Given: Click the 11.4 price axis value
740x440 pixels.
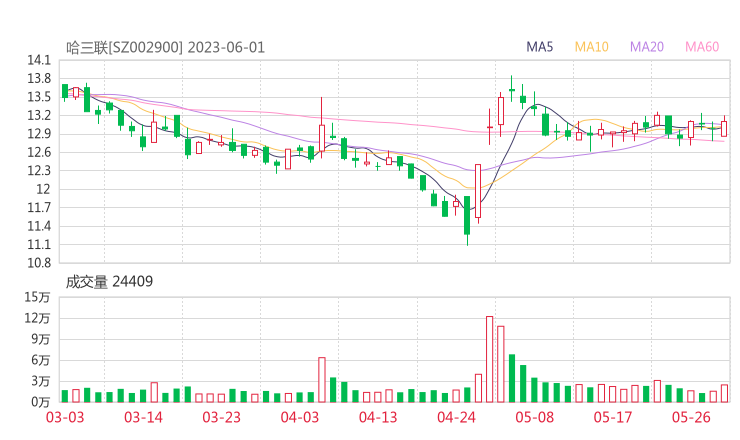Looking at the screenshot, I should (x=39, y=226).
